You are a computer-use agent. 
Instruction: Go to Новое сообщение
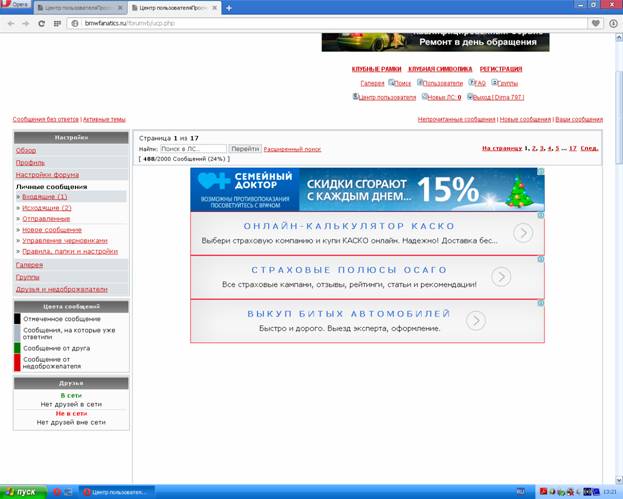pyautogui.click(x=51, y=229)
